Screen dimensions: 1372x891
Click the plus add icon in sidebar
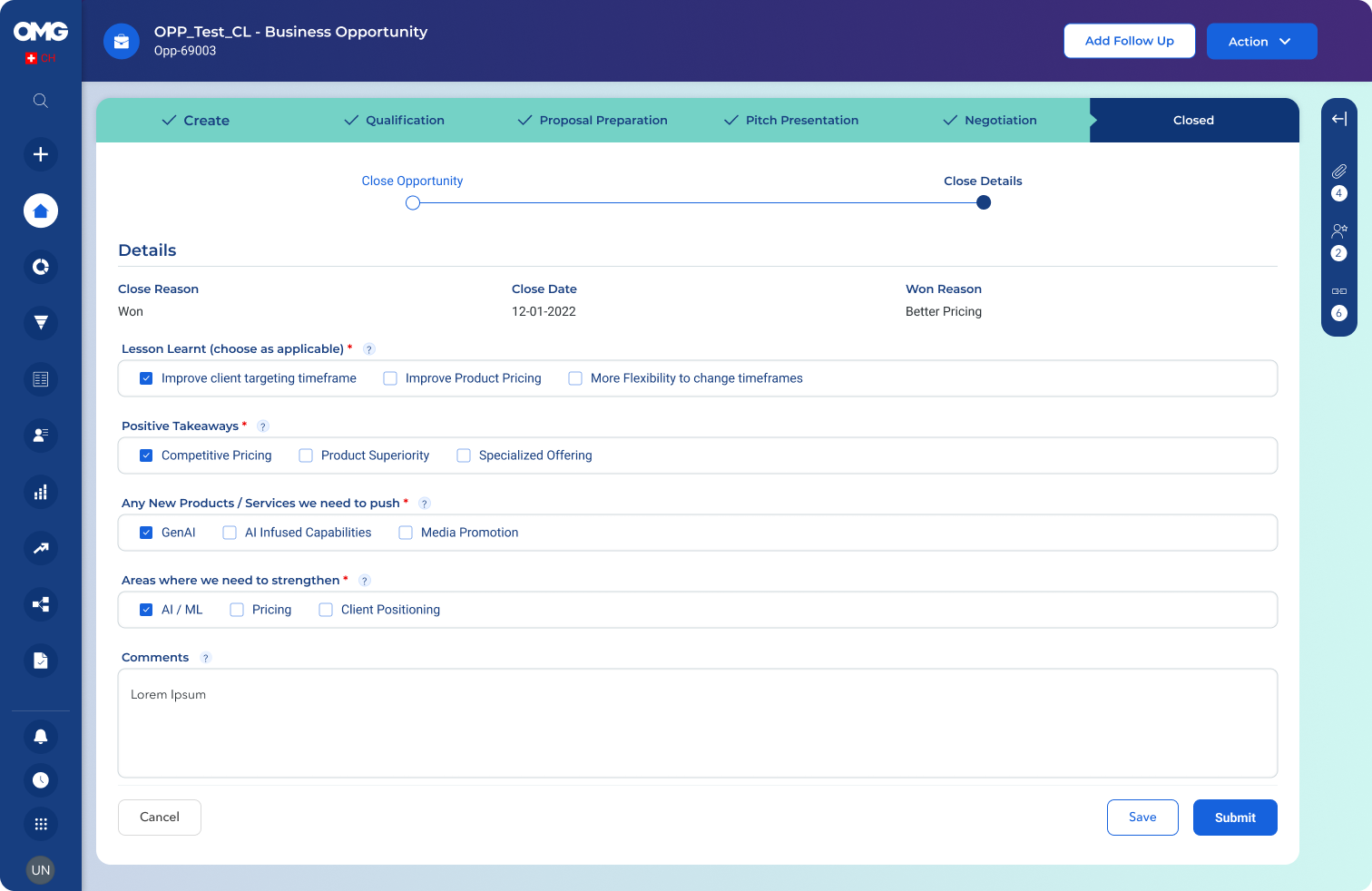[41, 154]
